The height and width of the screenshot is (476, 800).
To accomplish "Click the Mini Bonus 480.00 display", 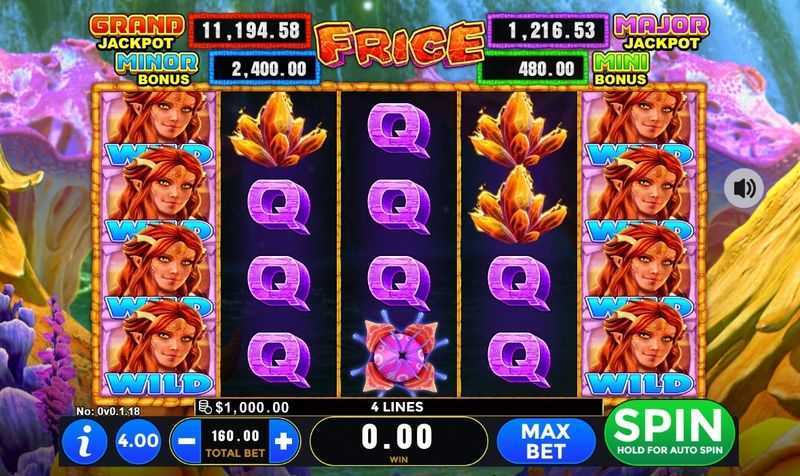I will 533,69.
